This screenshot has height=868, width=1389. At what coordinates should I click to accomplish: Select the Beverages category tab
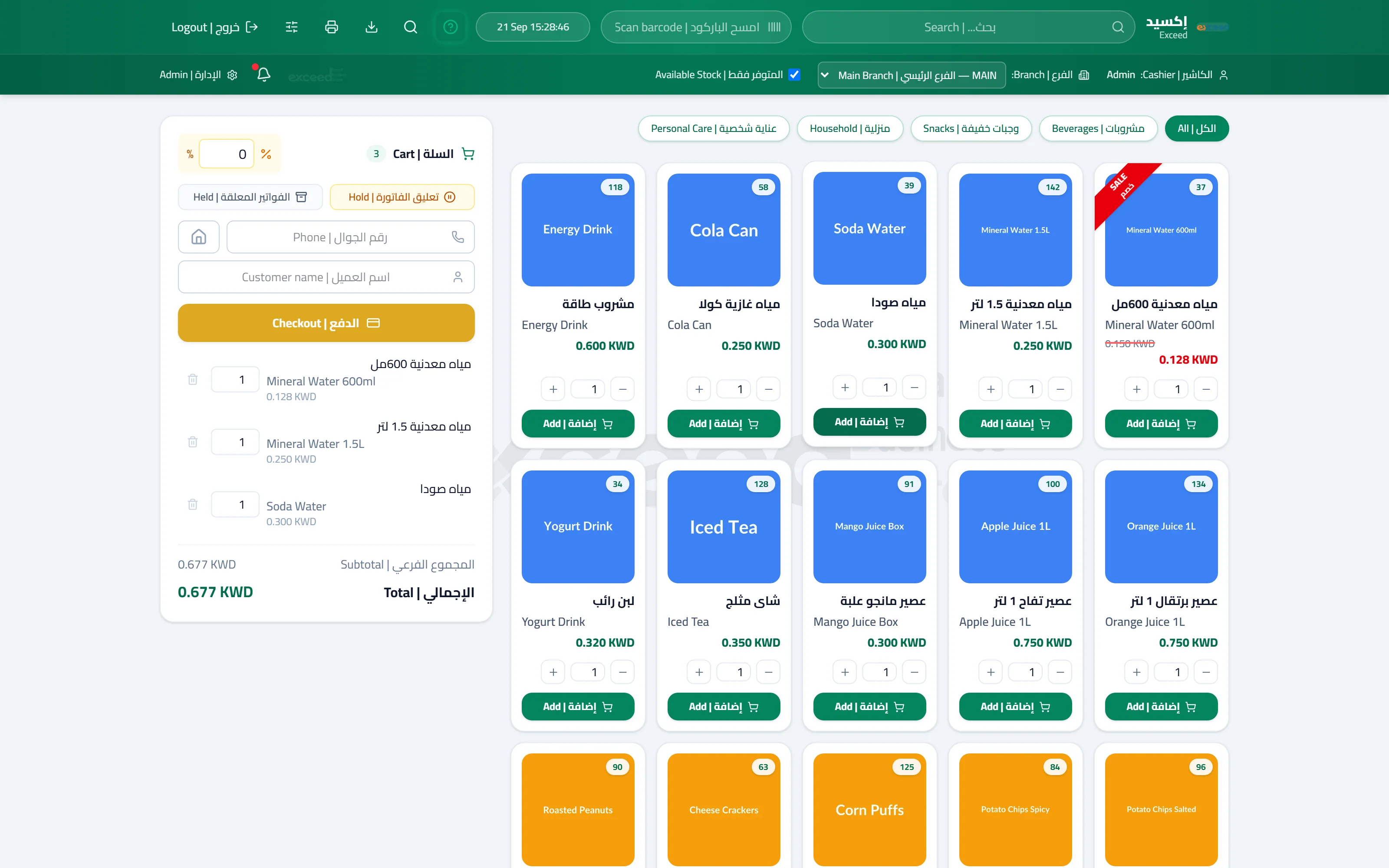(1098, 128)
